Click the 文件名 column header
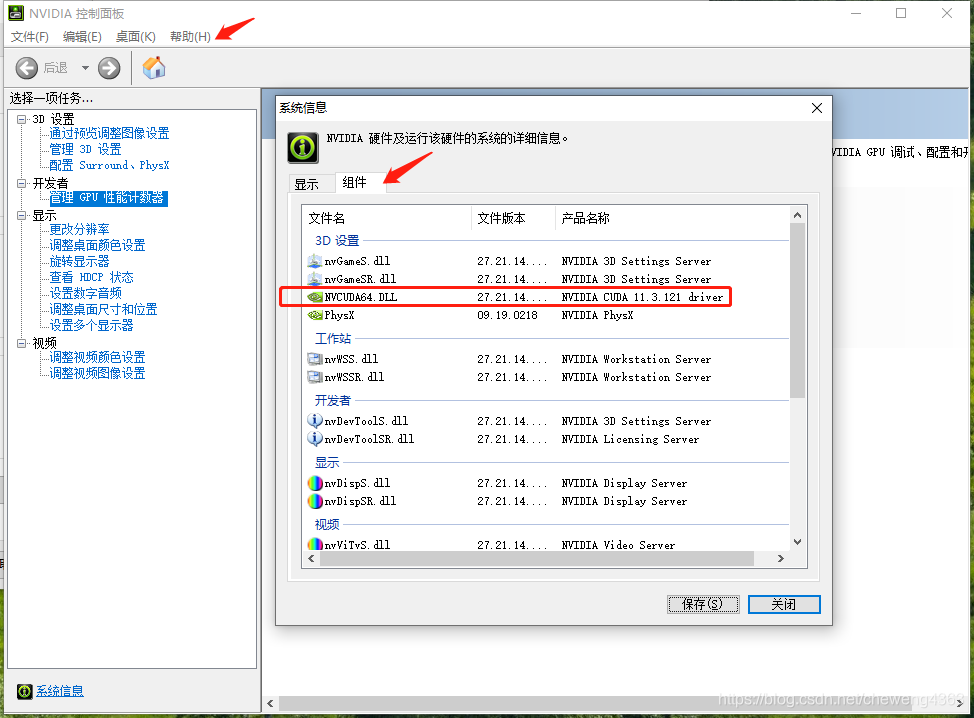This screenshot has width=974, height=718. (x=386, y=218)
